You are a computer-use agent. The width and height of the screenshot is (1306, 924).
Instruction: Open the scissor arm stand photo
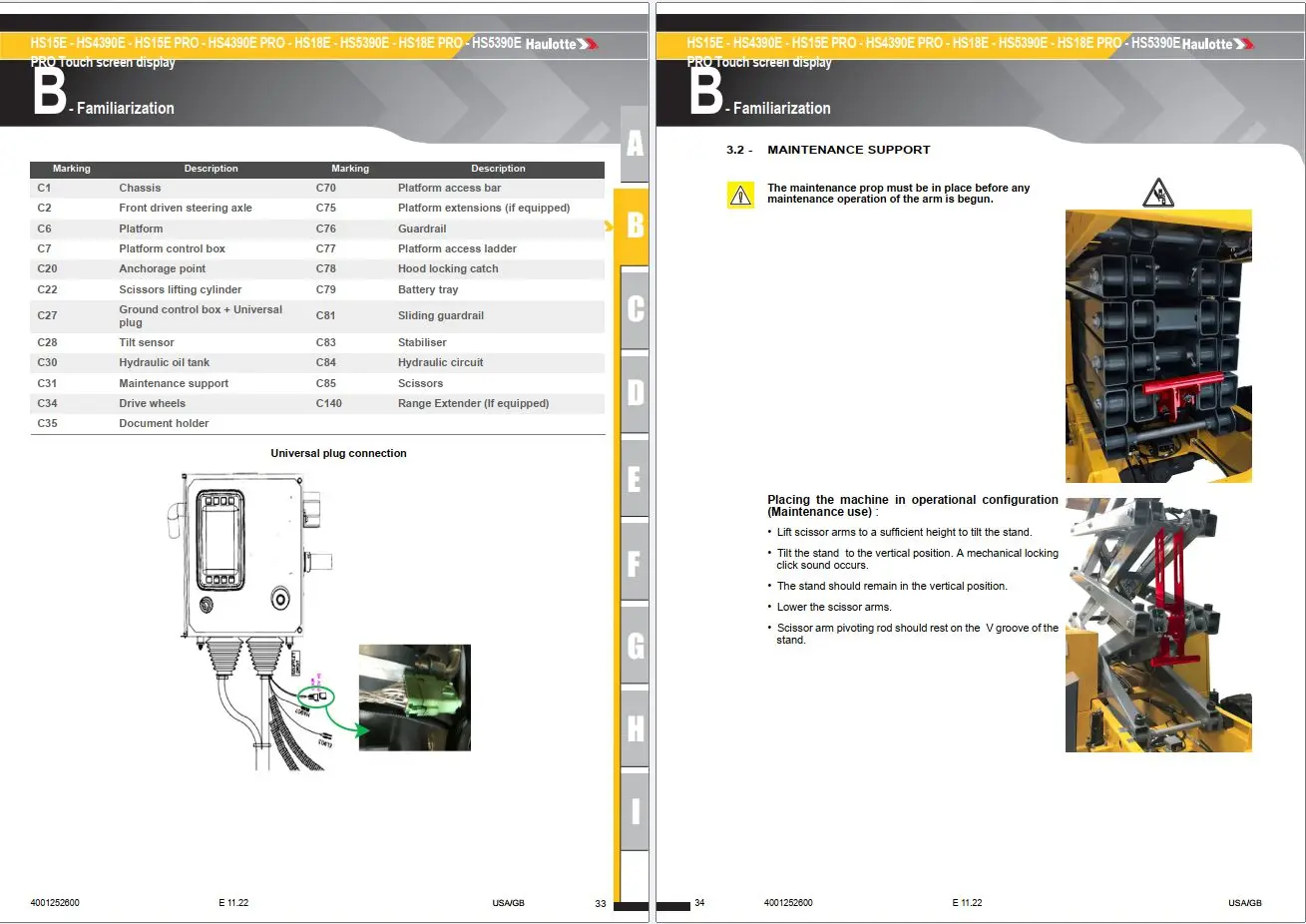[x=1158, y=625]
